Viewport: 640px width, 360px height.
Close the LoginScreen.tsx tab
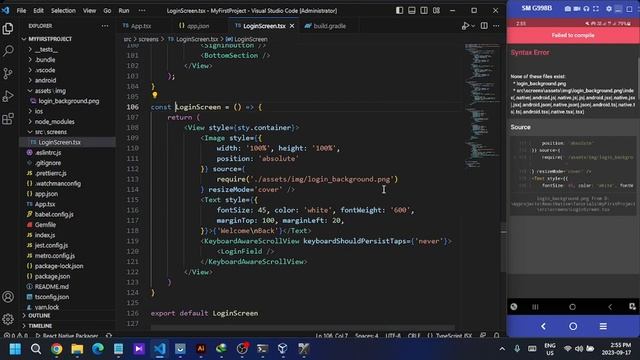click(x=292, y=26)
